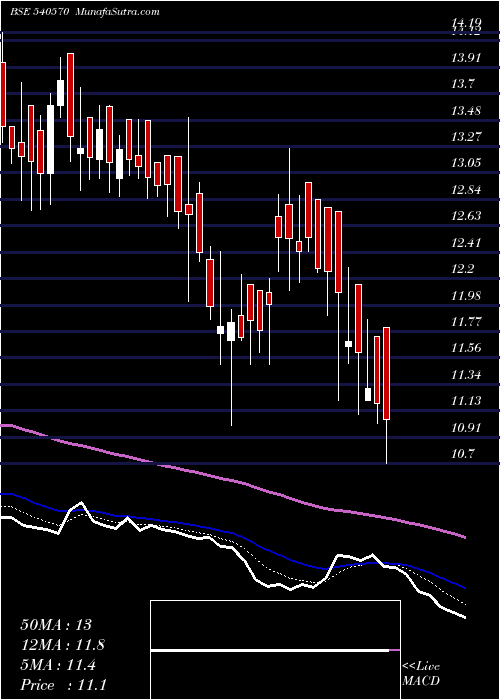Select the 11.77 price axis label

[466, 321]
